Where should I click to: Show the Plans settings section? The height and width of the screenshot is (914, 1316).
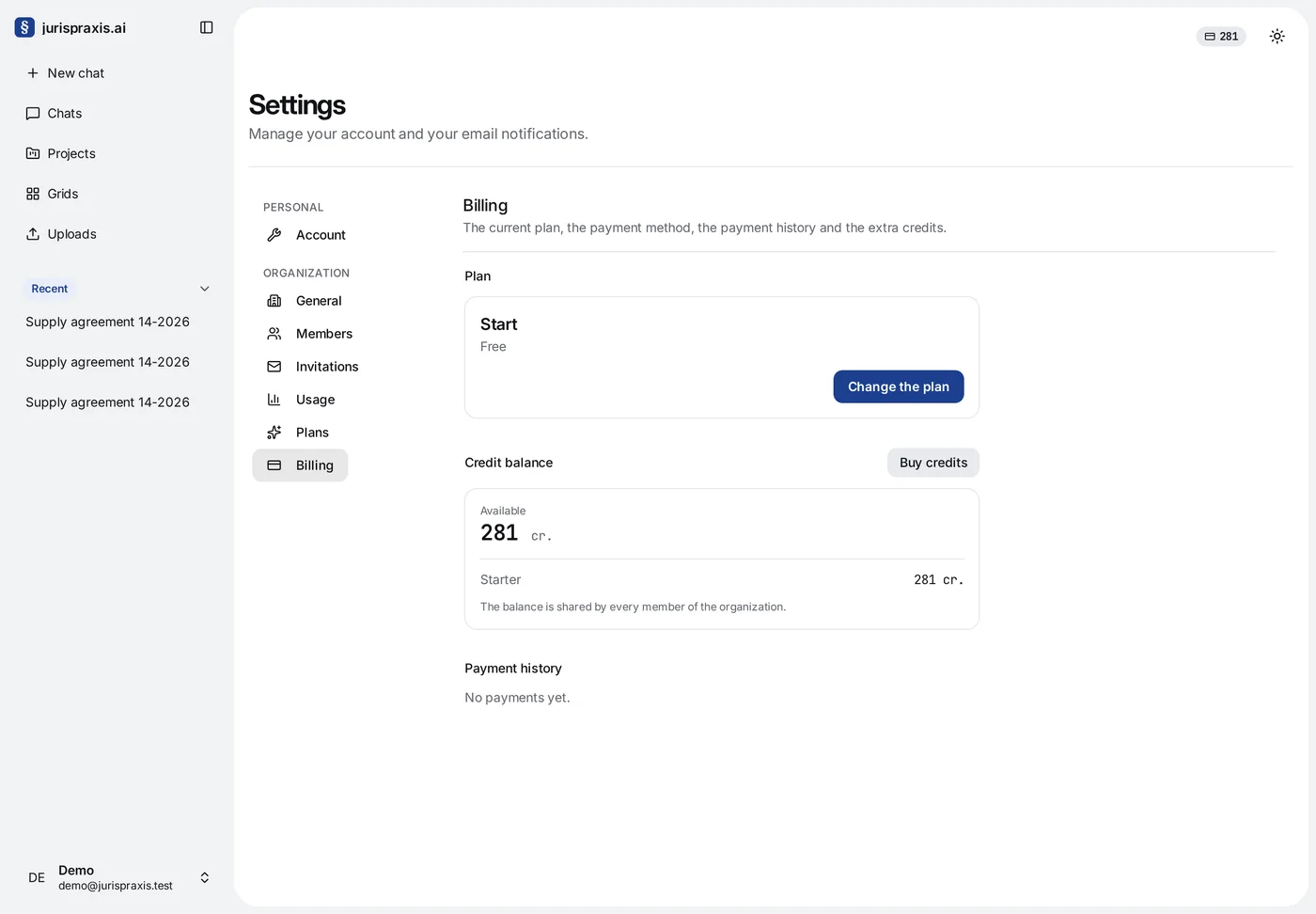298,433
